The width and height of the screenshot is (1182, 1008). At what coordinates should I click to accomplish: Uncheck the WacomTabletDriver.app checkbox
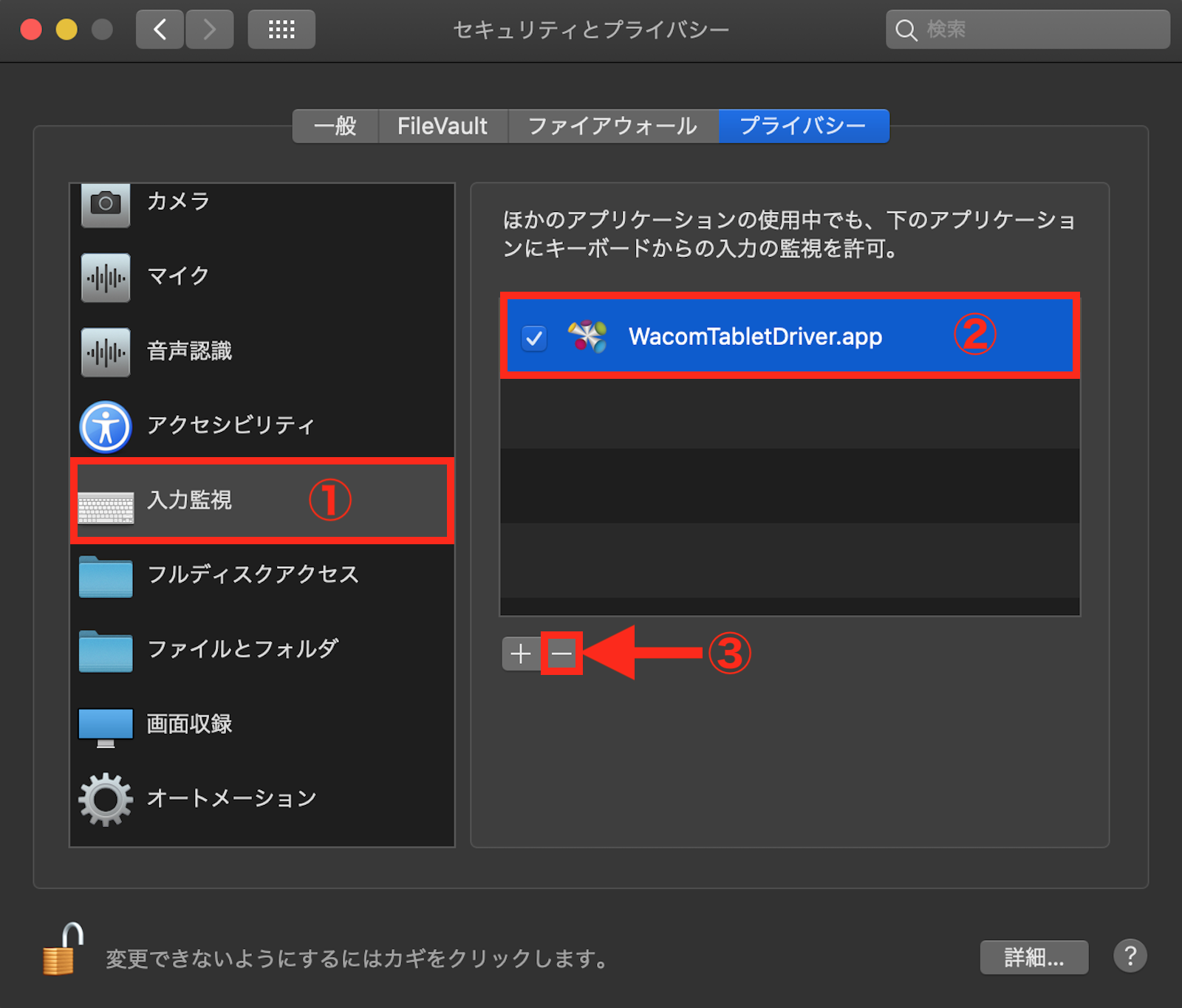pos(533,338)
